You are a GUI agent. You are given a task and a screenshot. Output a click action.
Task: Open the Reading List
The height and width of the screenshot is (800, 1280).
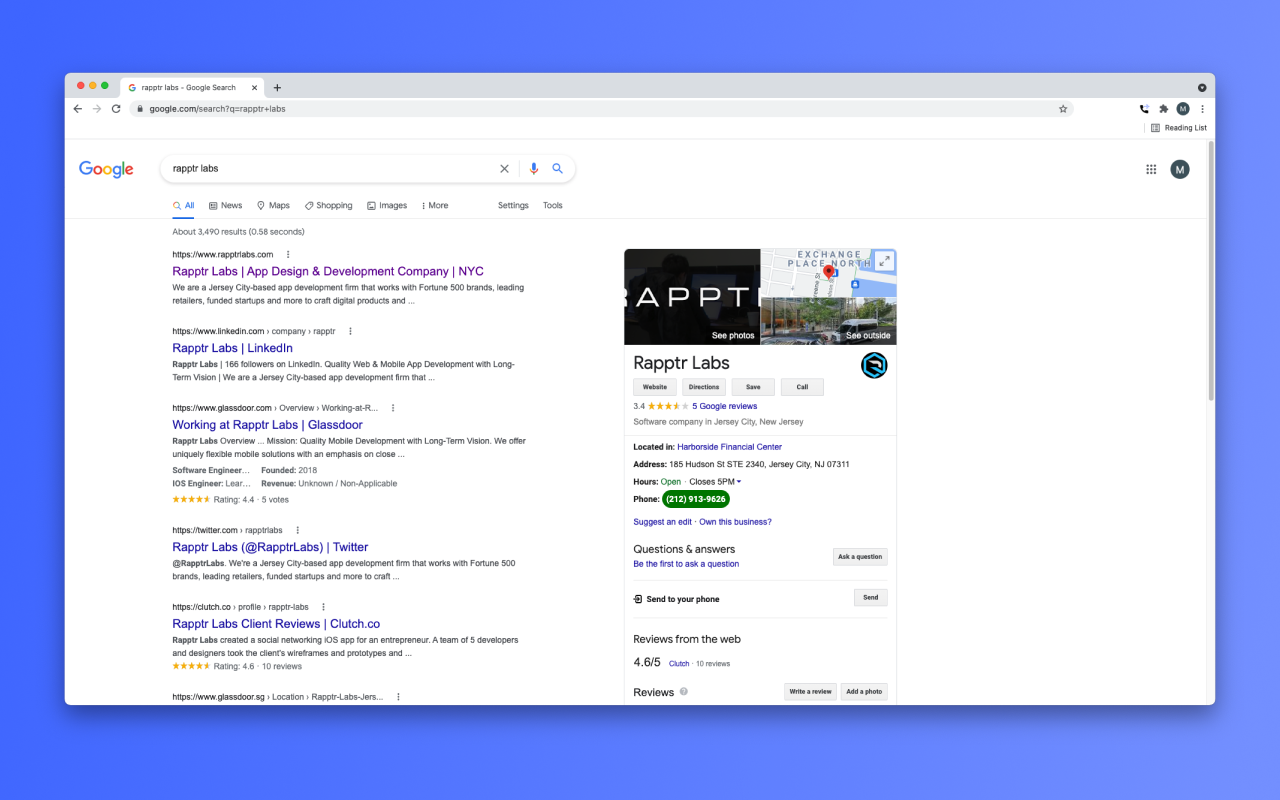pos(1179,128)
